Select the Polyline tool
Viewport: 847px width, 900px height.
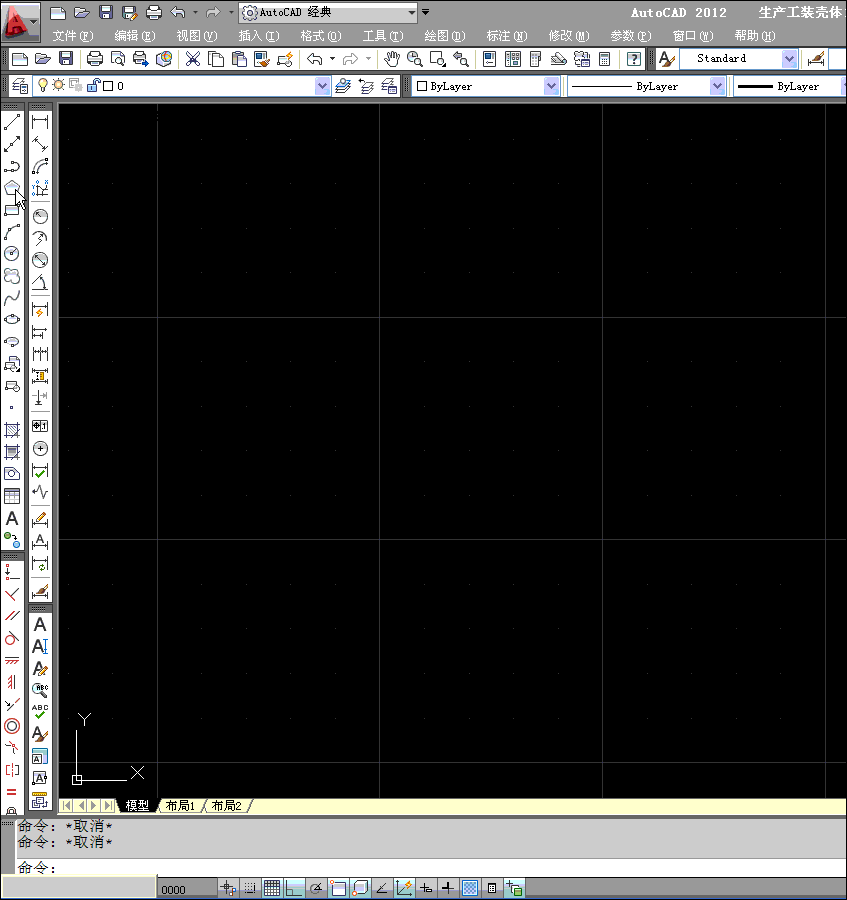click(x=12, y=166)
